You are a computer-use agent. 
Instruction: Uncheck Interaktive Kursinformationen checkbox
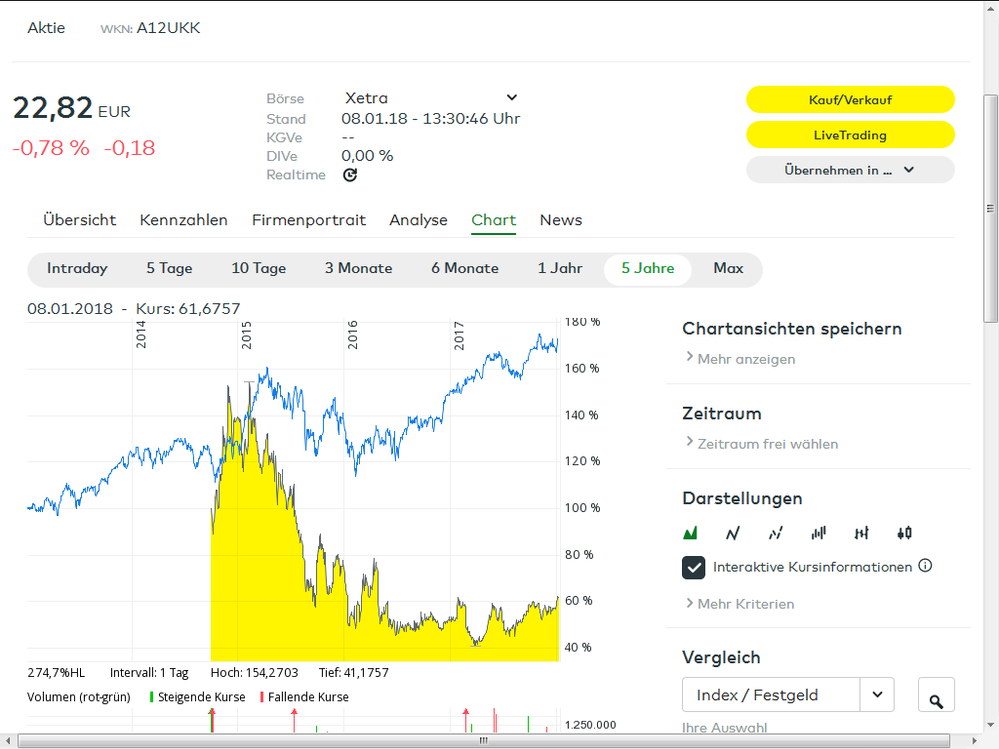click(694, 567)
